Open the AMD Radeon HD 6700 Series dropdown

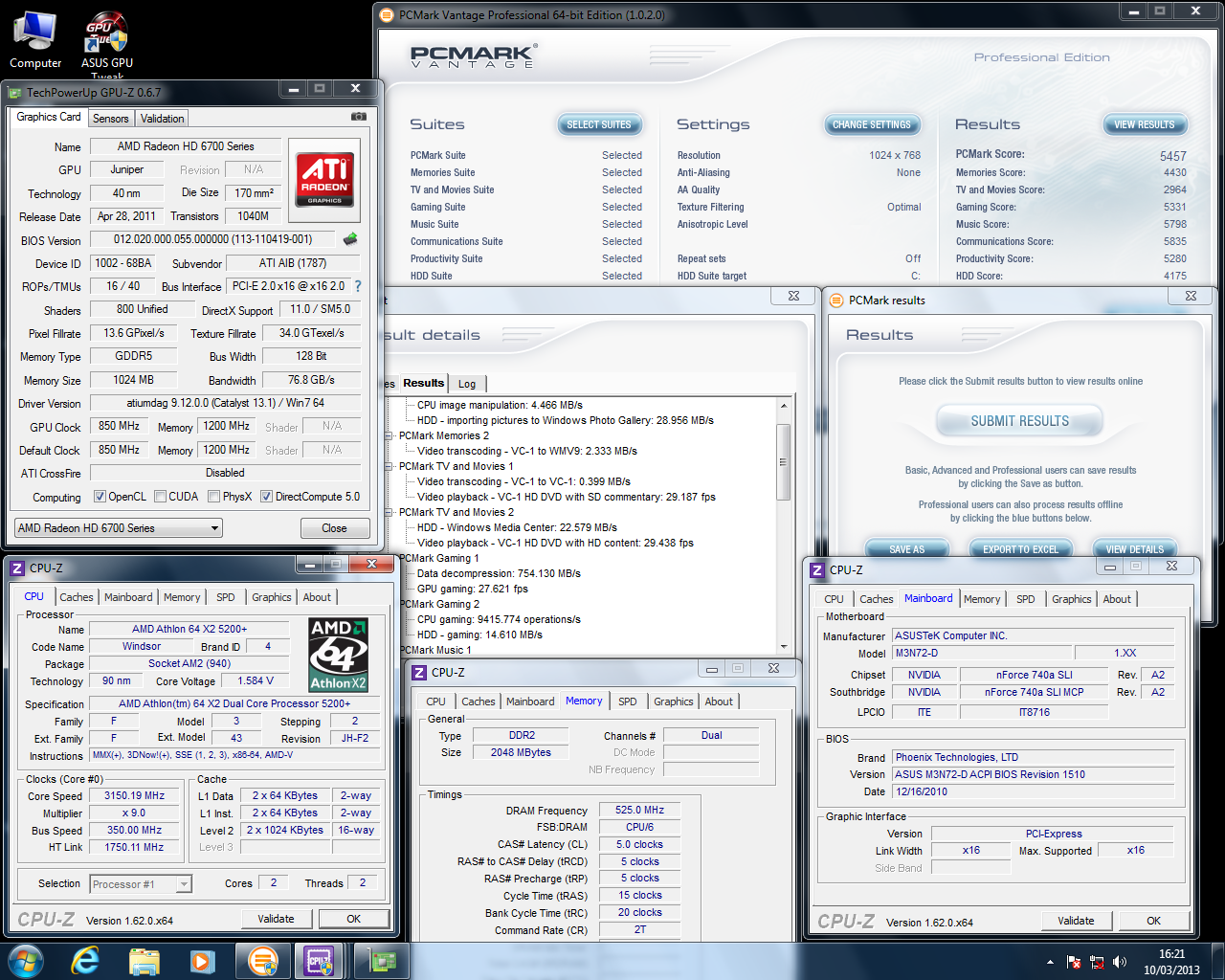coord(119,528)
